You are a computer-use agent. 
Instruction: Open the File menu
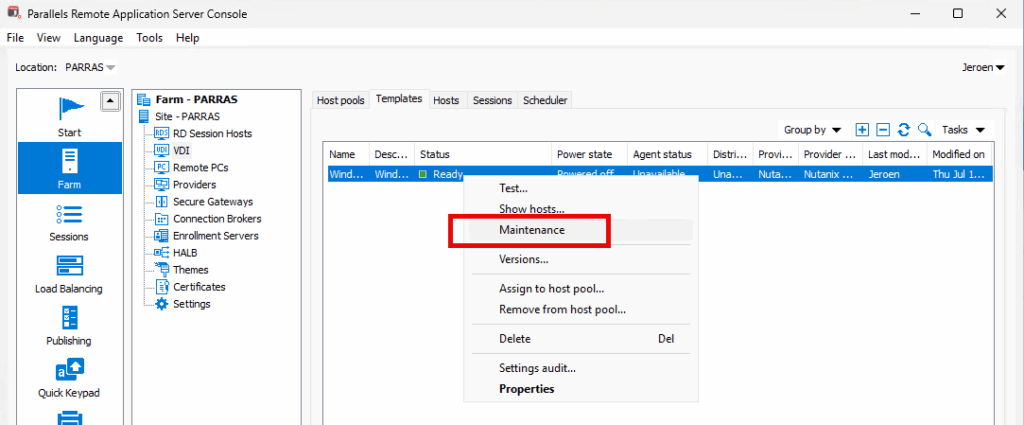[x=15, y=38]
